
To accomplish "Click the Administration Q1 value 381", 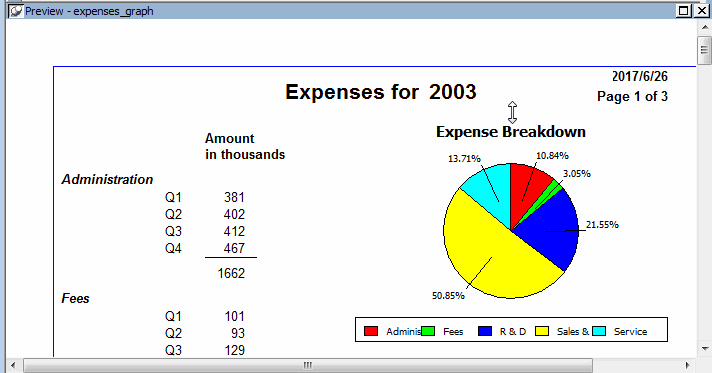I will (x=234, y=197).
